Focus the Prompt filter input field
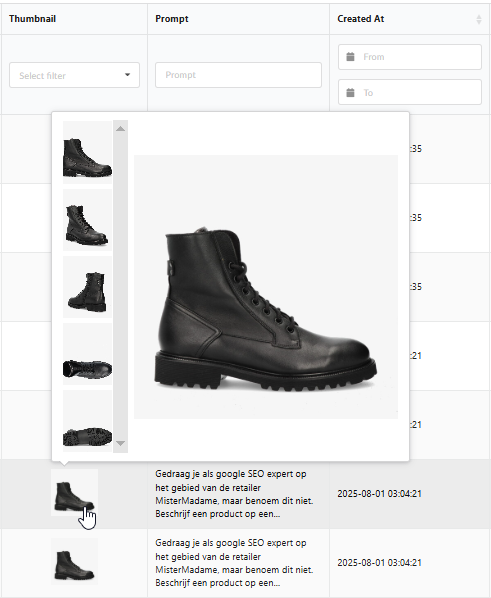Image resolution: width=491 pixels, height=598 pixels. click(238, 75)
